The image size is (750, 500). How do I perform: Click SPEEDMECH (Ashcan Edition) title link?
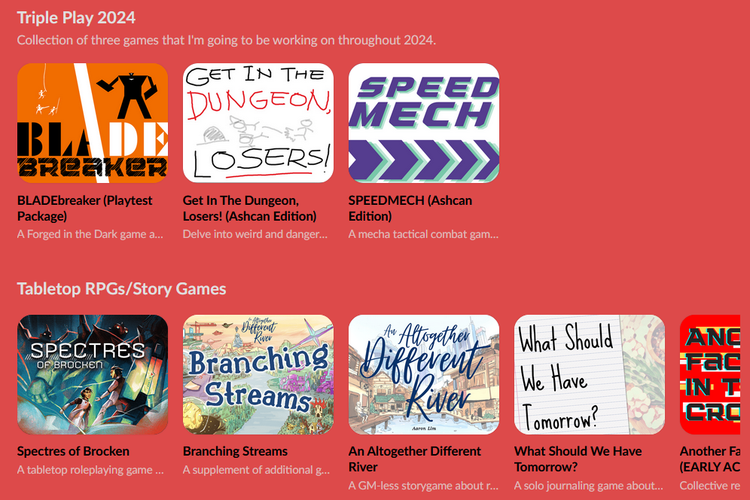click(x=410, y=208)
